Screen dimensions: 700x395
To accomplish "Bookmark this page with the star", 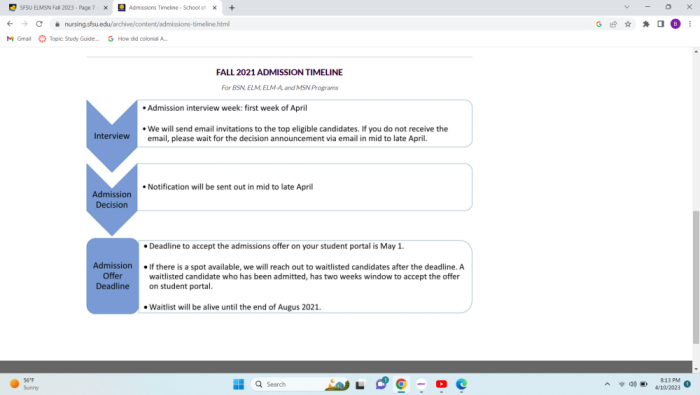I will [628, 24].
